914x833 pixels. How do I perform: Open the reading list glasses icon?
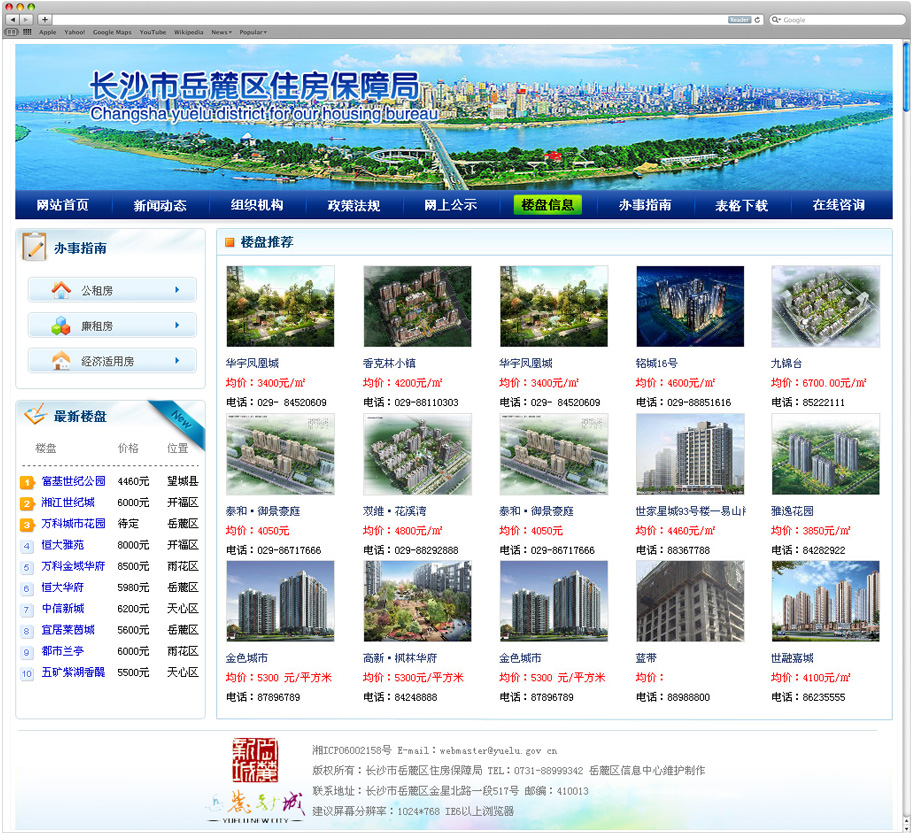pos(12,32)
